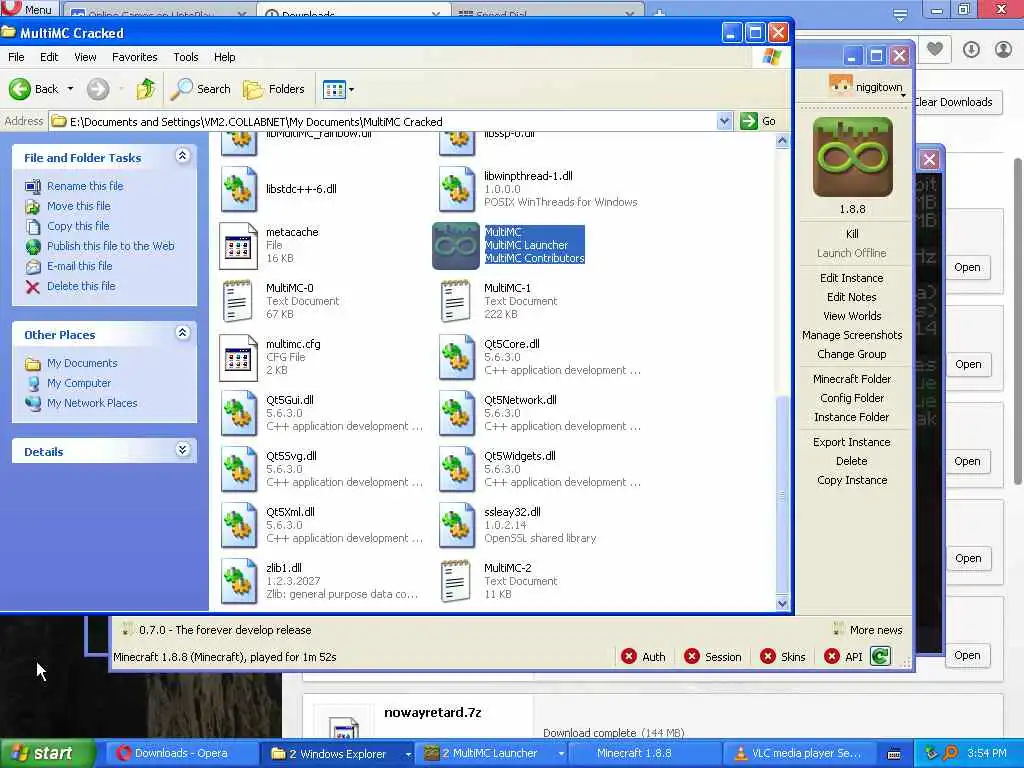Expand the Details panel
Viewport: 1024px width, 768px height.
tap(182, 449)
